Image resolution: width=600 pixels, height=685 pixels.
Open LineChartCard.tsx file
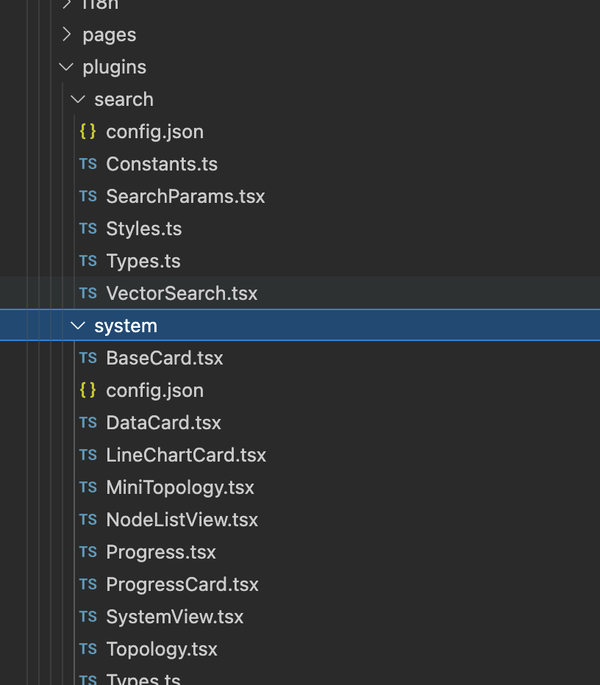tap(186, 455)
